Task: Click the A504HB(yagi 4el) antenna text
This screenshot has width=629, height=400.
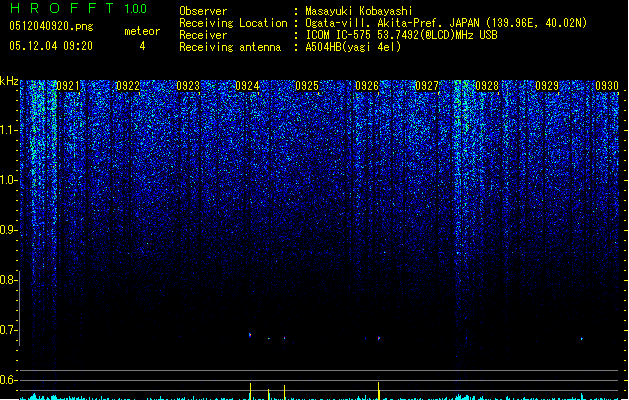Action: click(x=353, y=47)
